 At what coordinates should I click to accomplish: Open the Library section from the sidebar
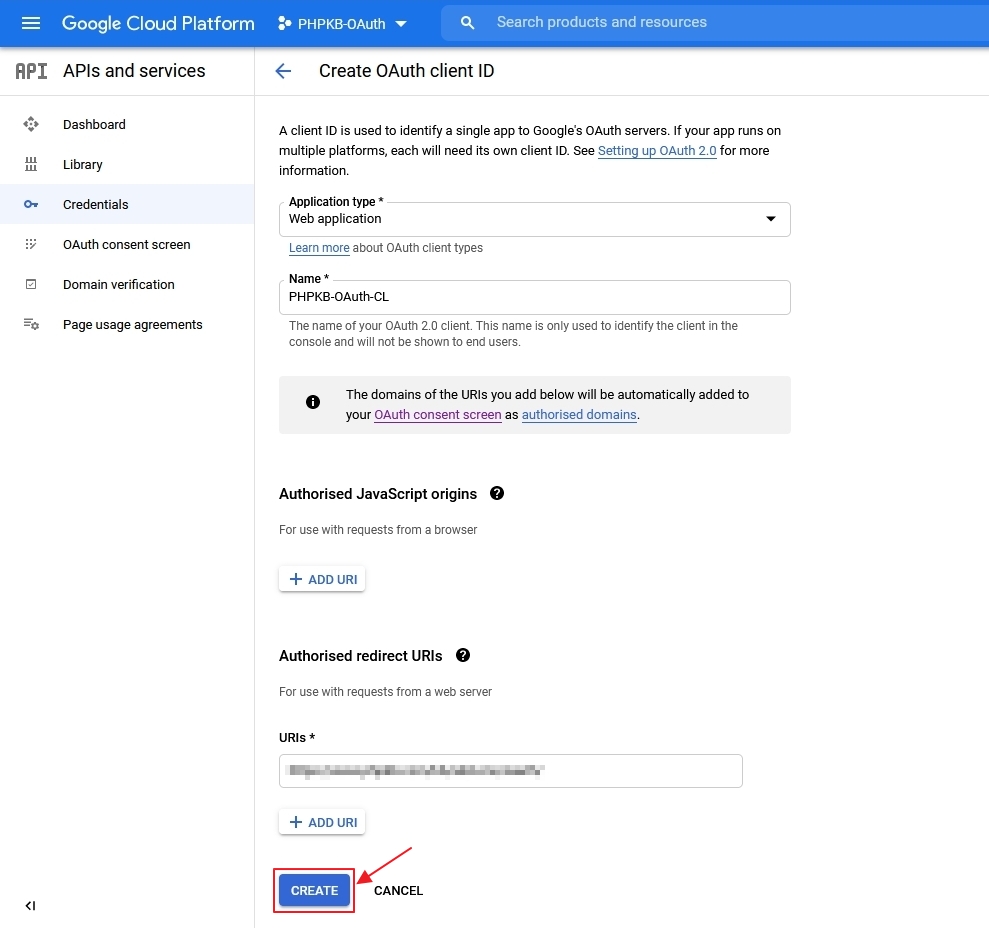pos(31,164)
